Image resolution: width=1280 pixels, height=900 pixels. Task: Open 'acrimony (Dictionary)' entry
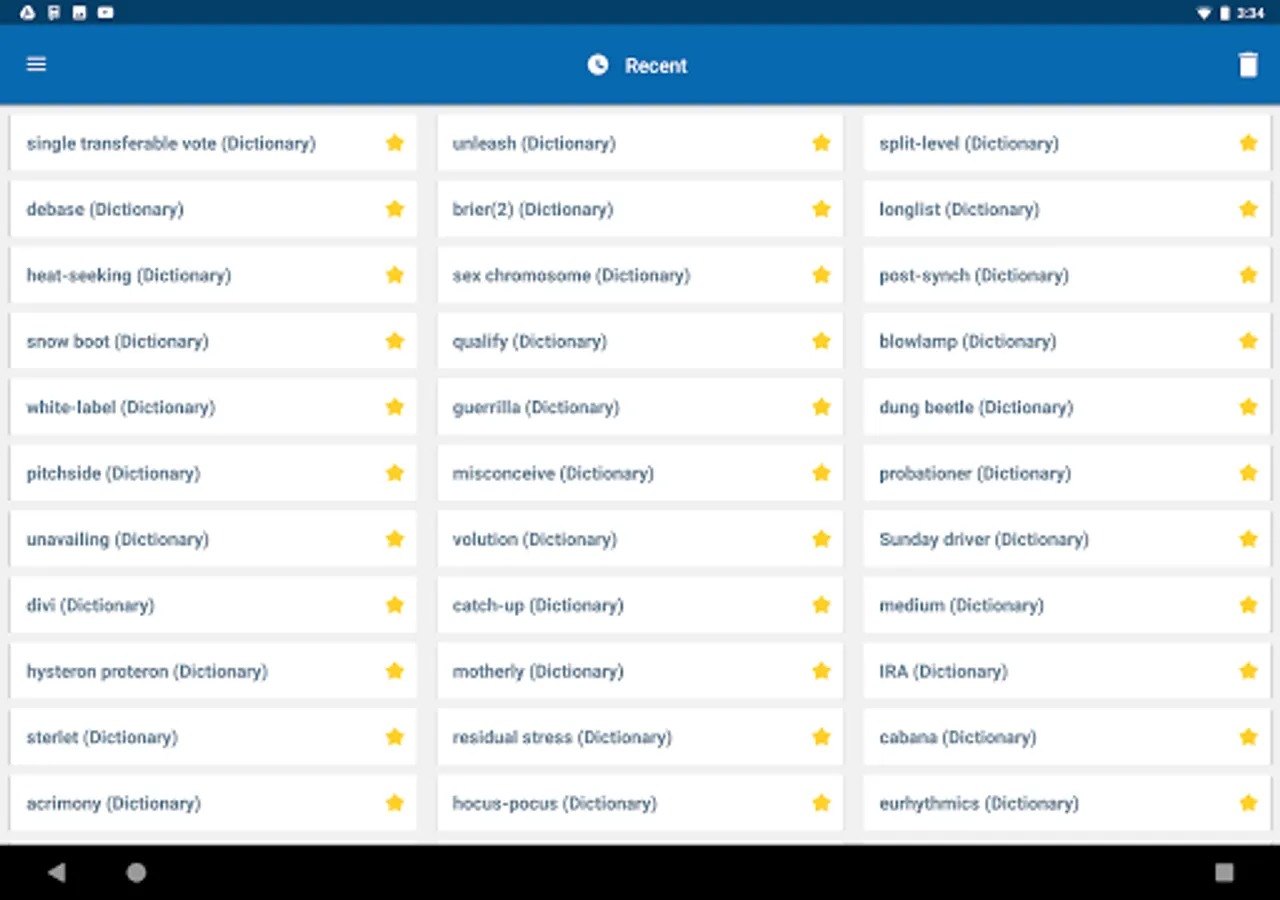coord(213,803)
